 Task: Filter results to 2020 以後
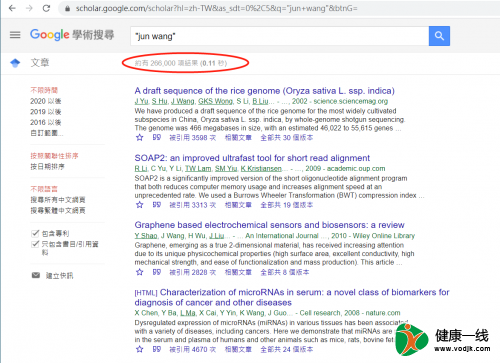[46, 101]
